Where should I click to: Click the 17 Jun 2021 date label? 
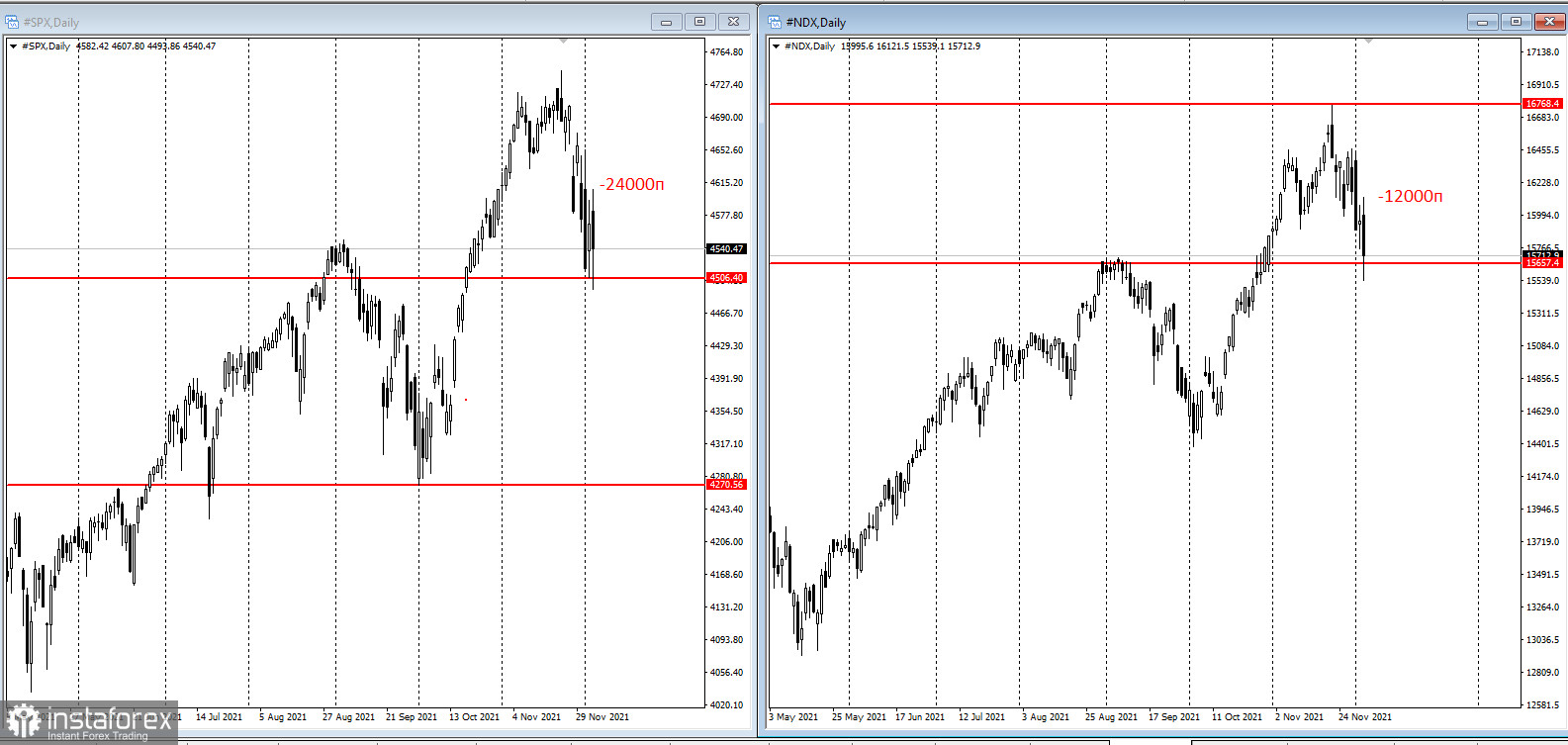coord(920,717)
